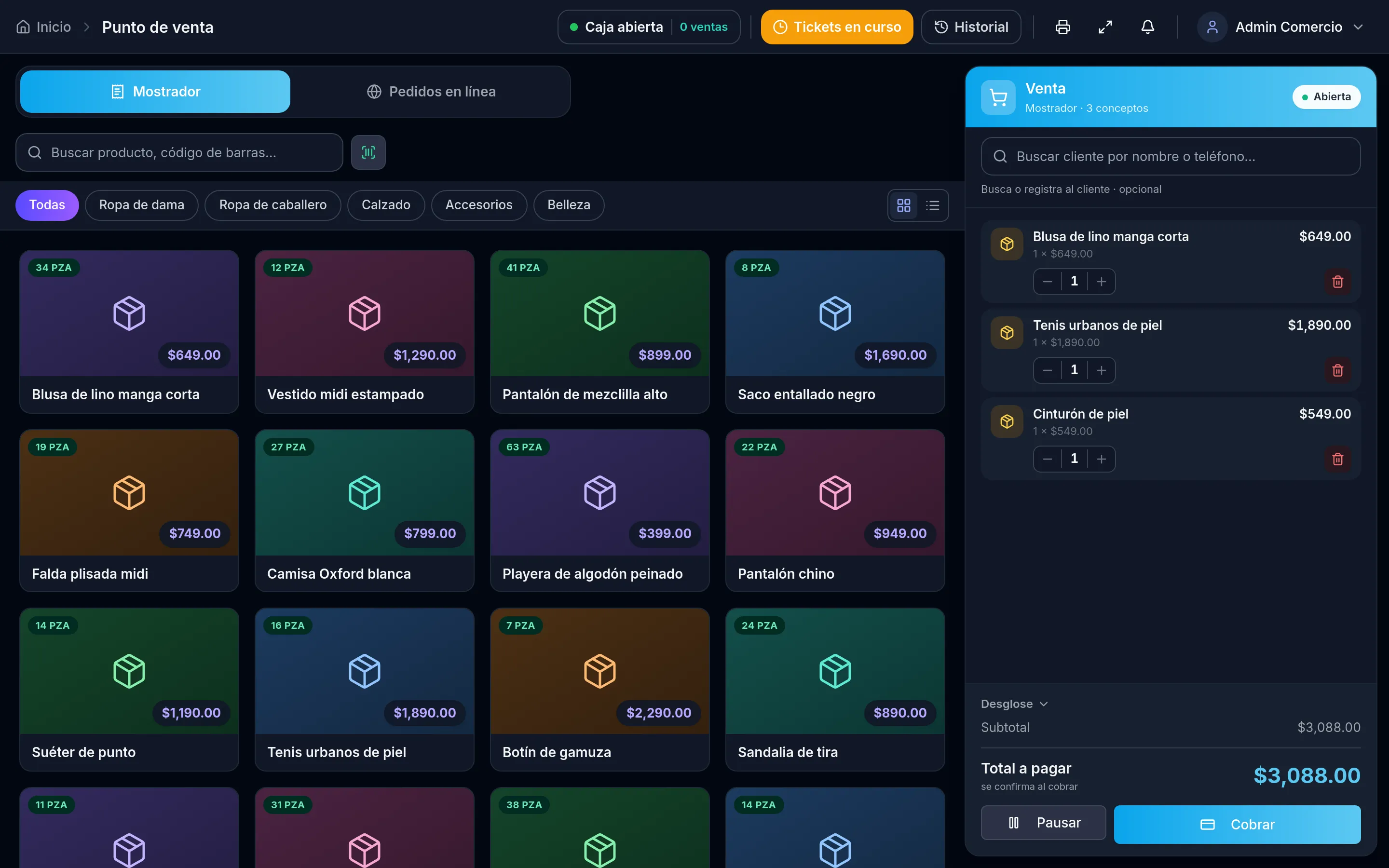Viewport: 1389px width, 868px height.
Task: Remove Tenis urbanos de piel with trash icon
Action: (1337, 370)
